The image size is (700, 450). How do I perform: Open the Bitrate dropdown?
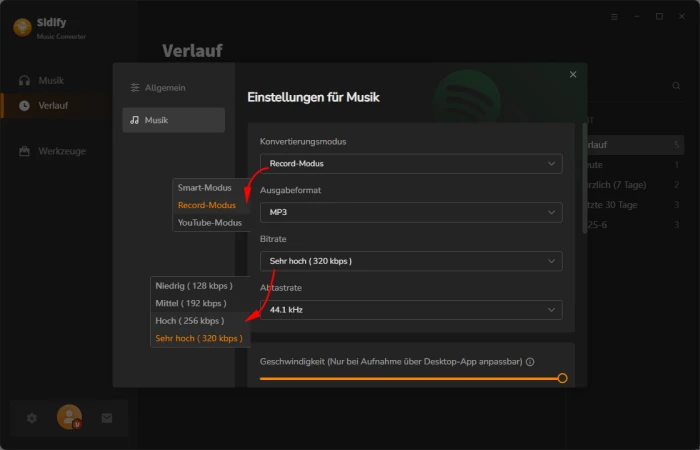tap(411, 261)
